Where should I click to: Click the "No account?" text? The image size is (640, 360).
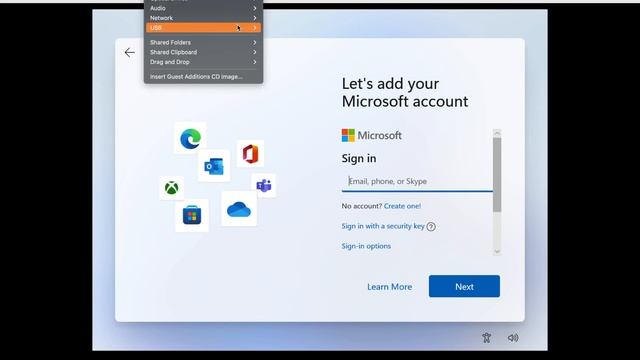tap(362, 206)
